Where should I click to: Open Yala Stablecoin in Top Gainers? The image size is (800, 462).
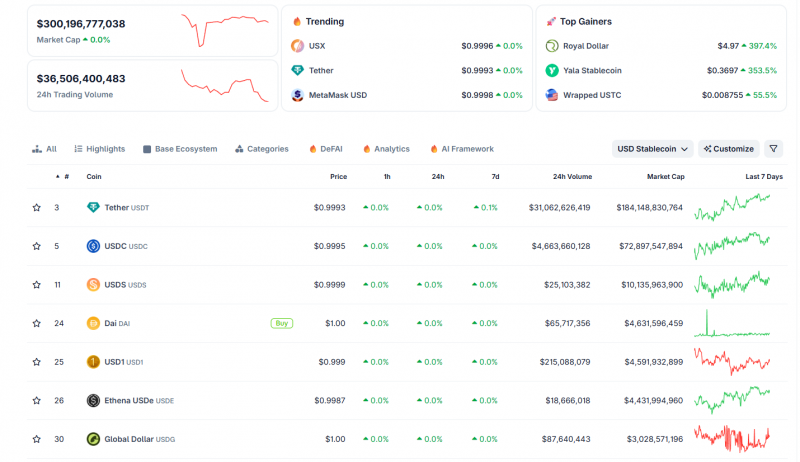592,70
